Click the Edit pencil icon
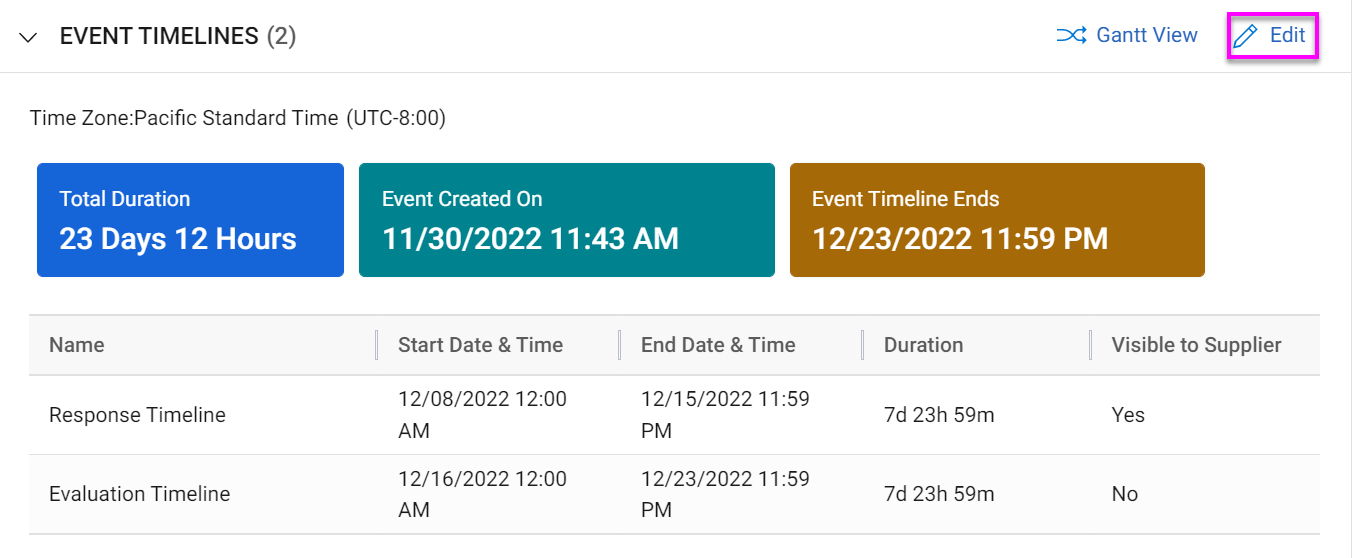This screenshot has width=1352, height=558. (1245, 36)
